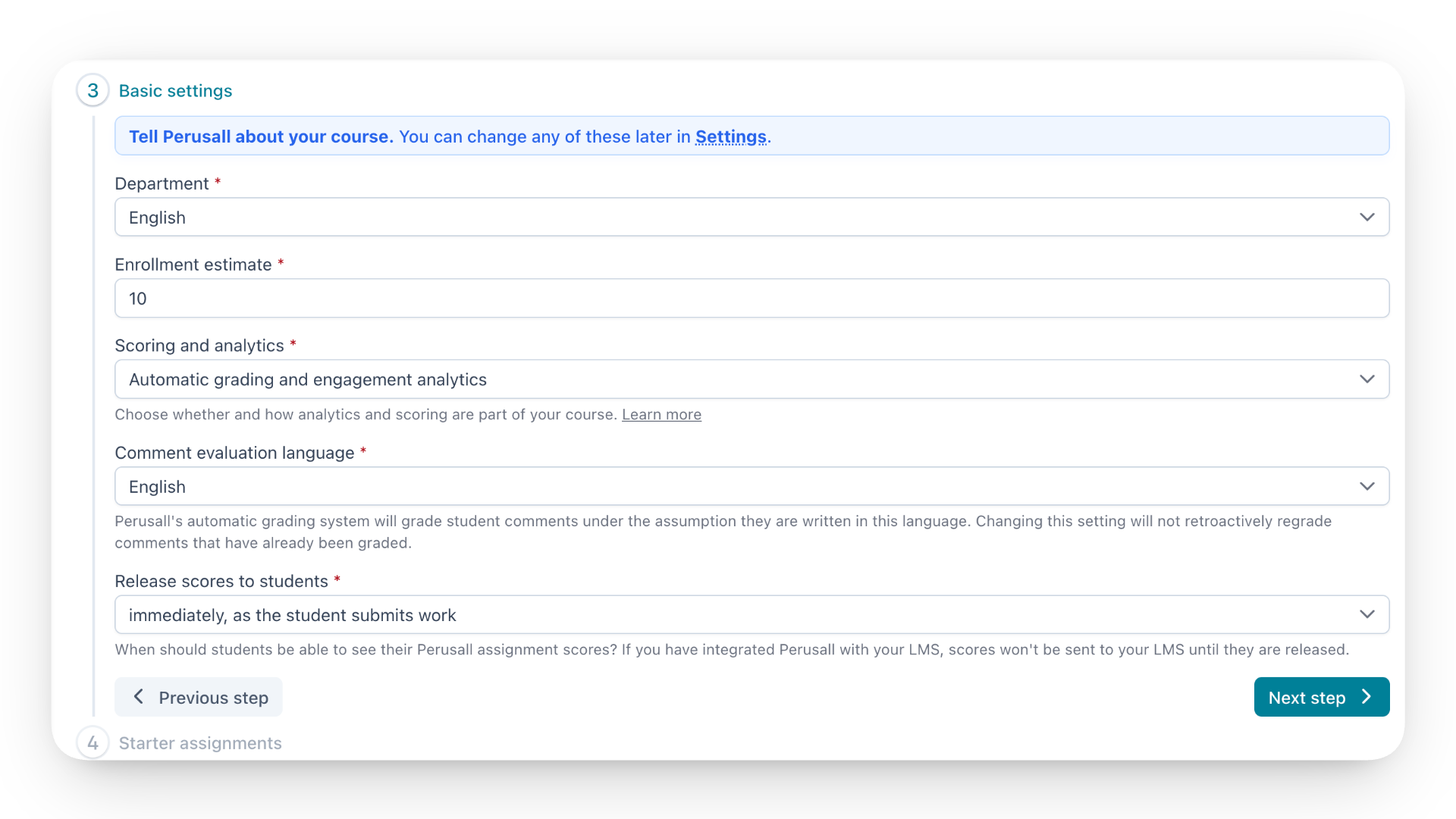Image resolution: width=1456 pixels, height=819 pixels.
Task: Click the Starter assignments step heading
Action: pos(200,743)
